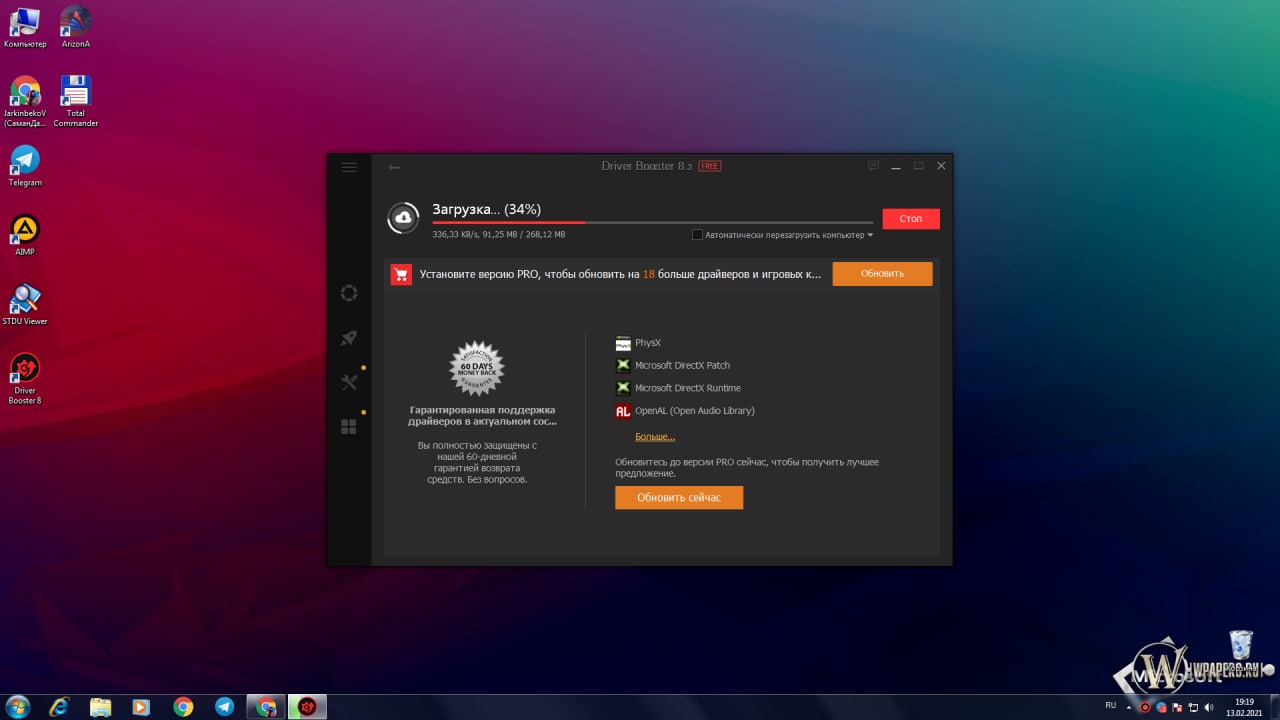Open Telegram from the taskbar

point(225,706)
